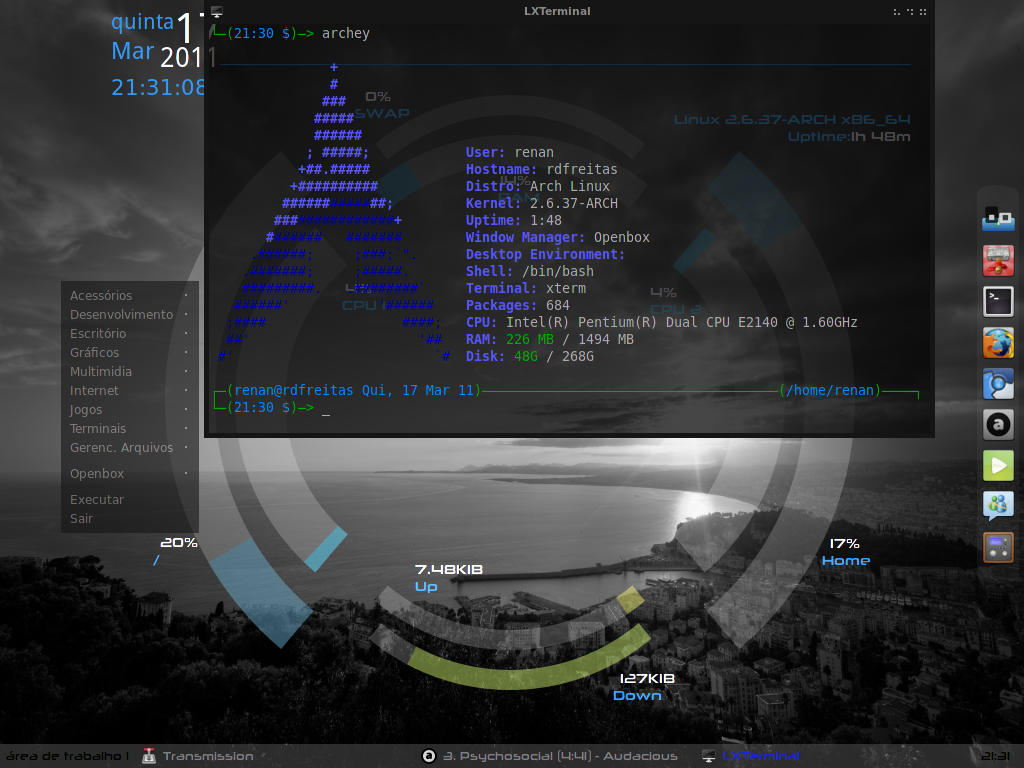The width and height of the screenshot is (1024, 768).
Task: Launch the terminal icon in the dock
Action: (x=998, y=302)
